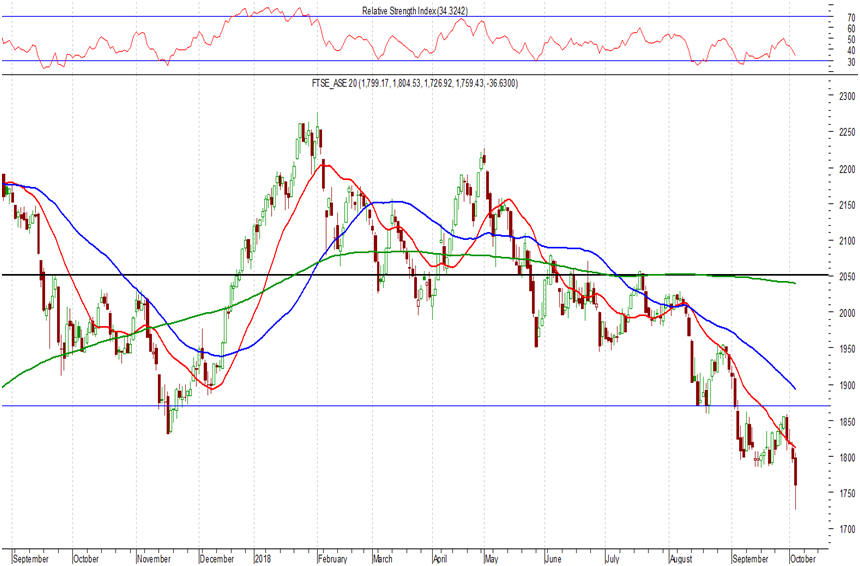The width and height of the screenshot is (860, 566).
Task: Click the FTSE_ASE 20 price title
Action: coord(415,83)
